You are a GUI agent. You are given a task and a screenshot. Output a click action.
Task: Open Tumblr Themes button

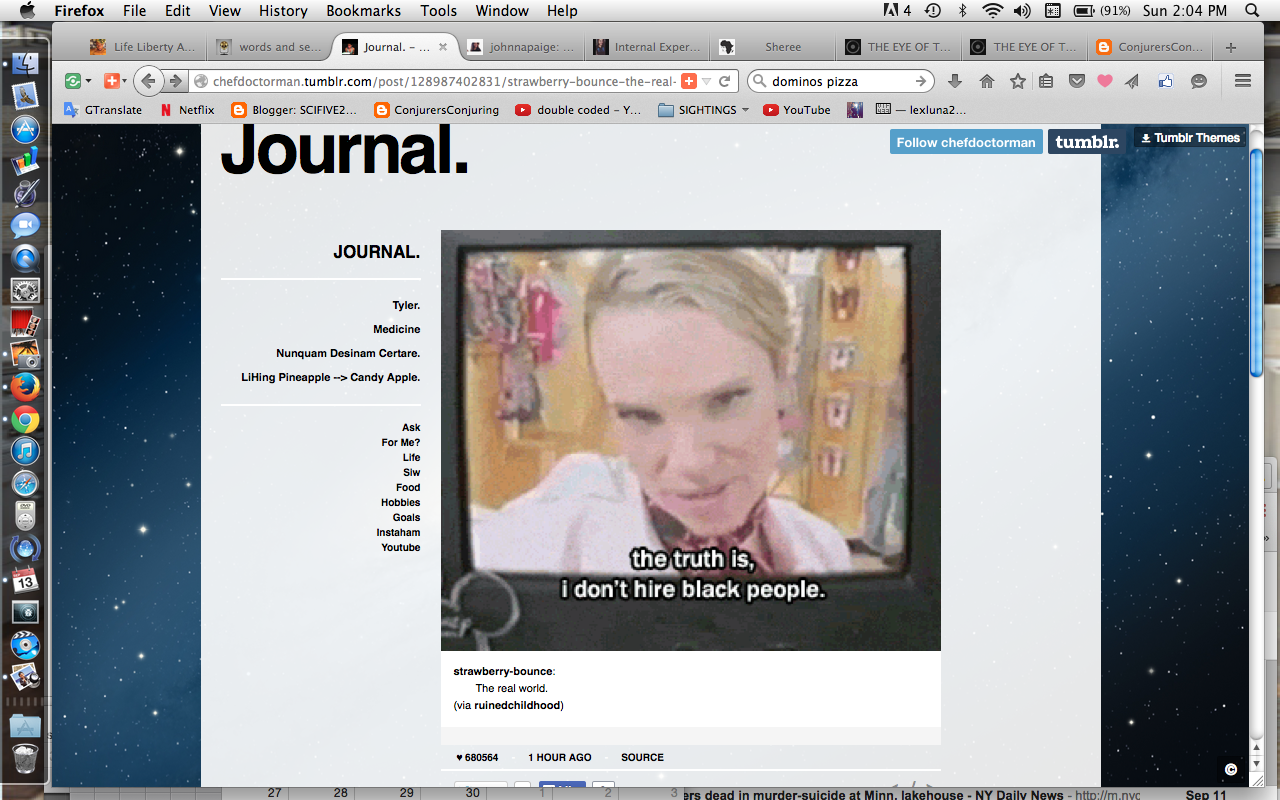coord(1190,138)
